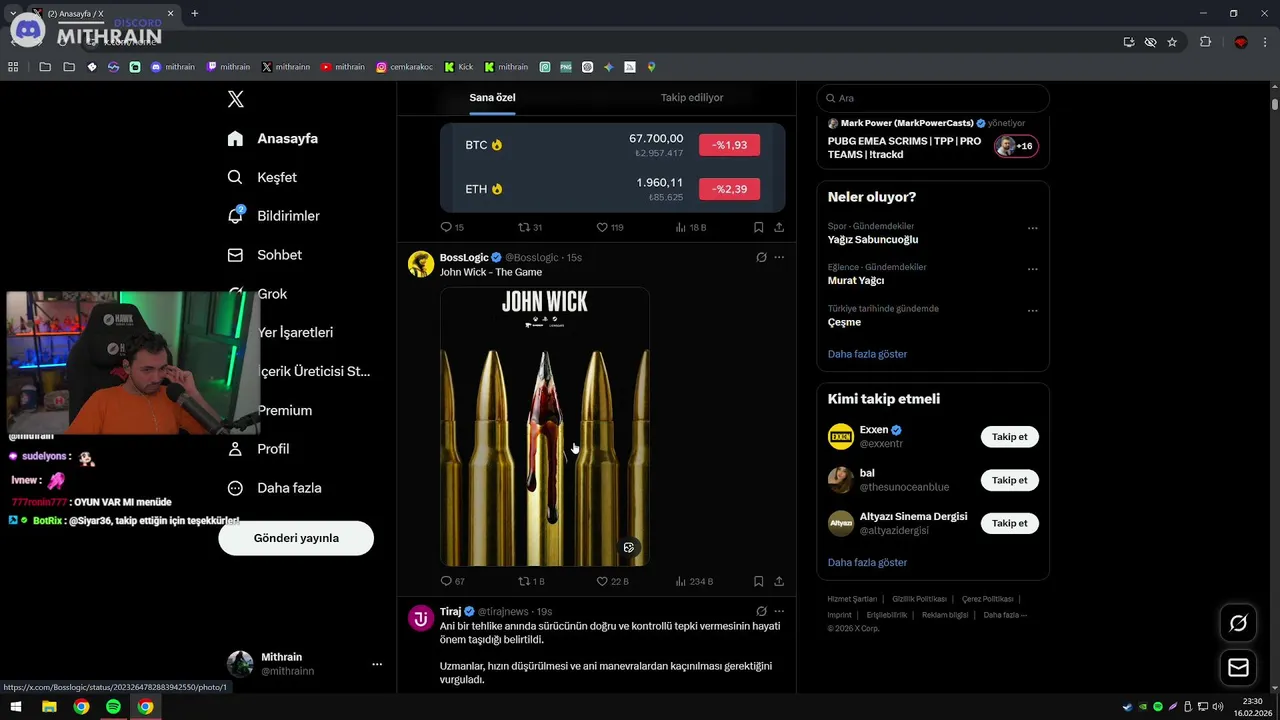The width and height of the screenshot is (1280, 720).
Task: Click the bookmark star in address bar
Action: [x=1172, y=42]
